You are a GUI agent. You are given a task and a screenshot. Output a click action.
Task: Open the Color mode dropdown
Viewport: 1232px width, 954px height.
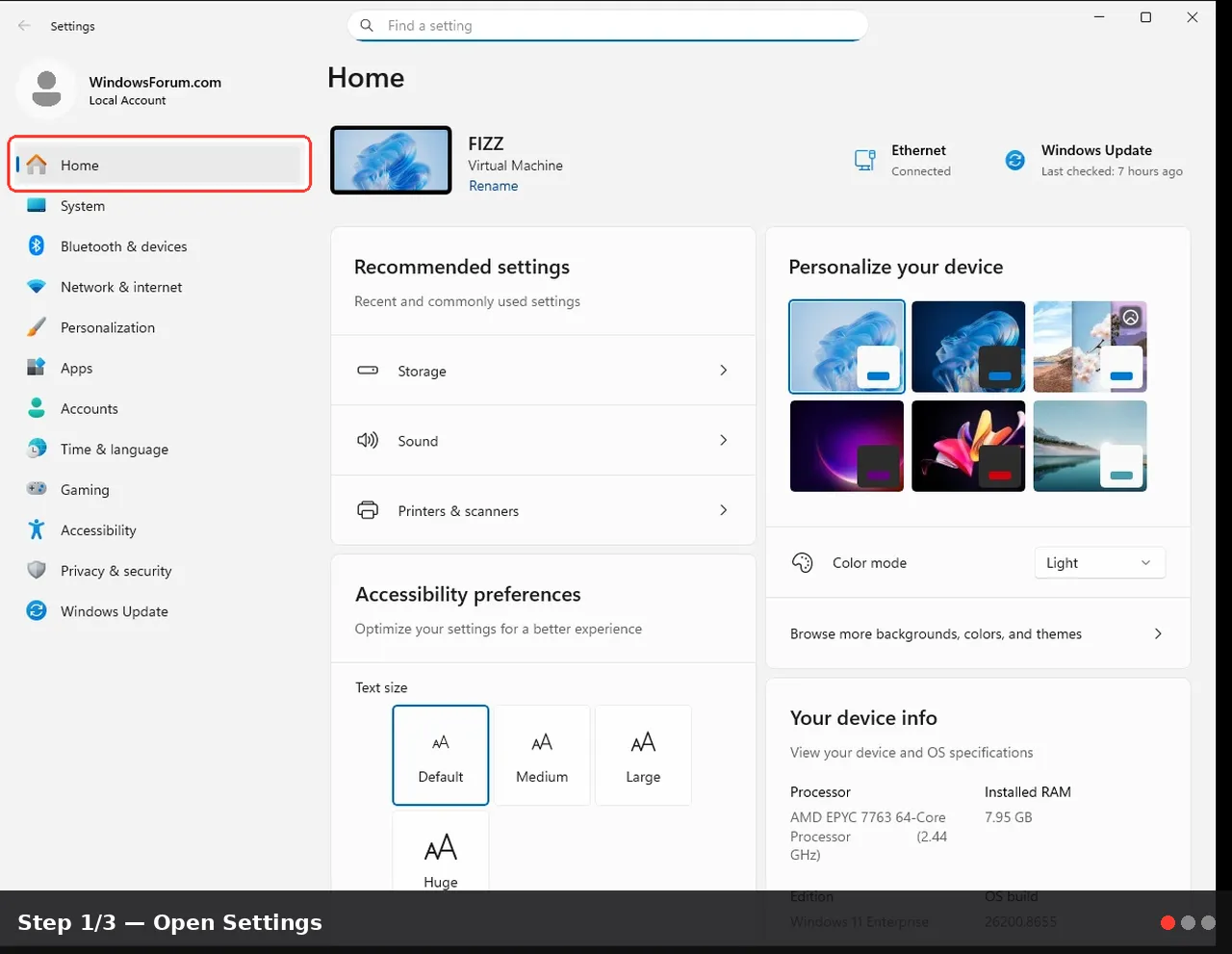[x=1099, y=563]
